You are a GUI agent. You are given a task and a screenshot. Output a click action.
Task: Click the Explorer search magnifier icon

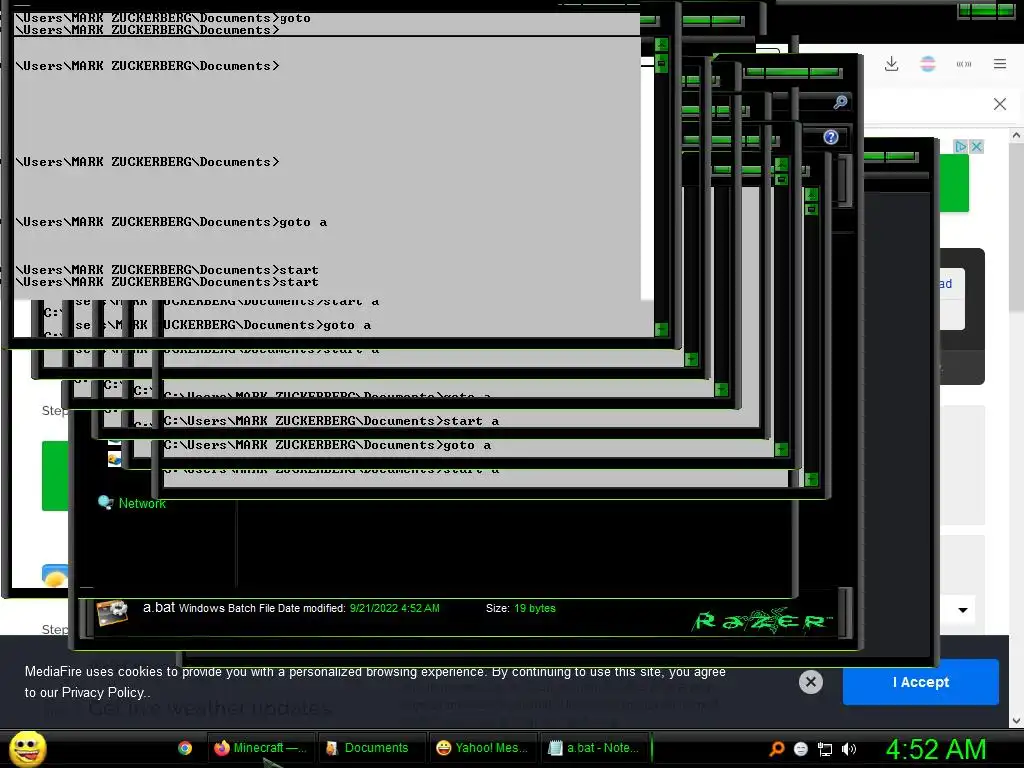[x=840, y=102]
